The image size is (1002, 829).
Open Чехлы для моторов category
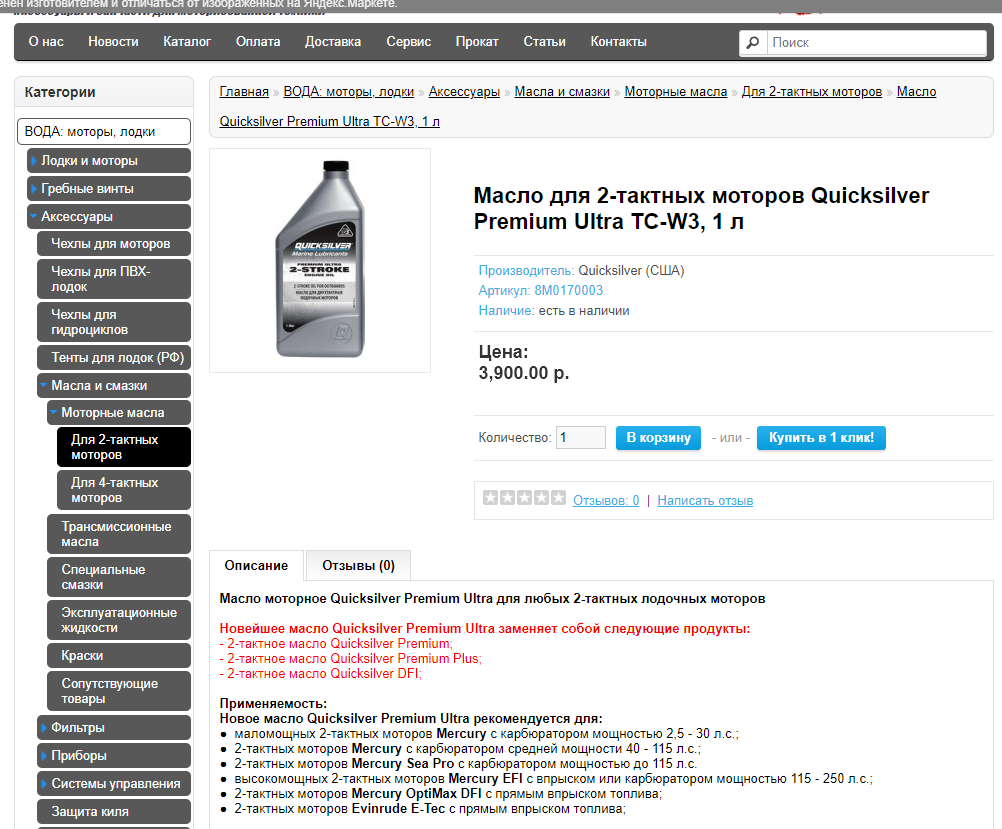(114, 244)
